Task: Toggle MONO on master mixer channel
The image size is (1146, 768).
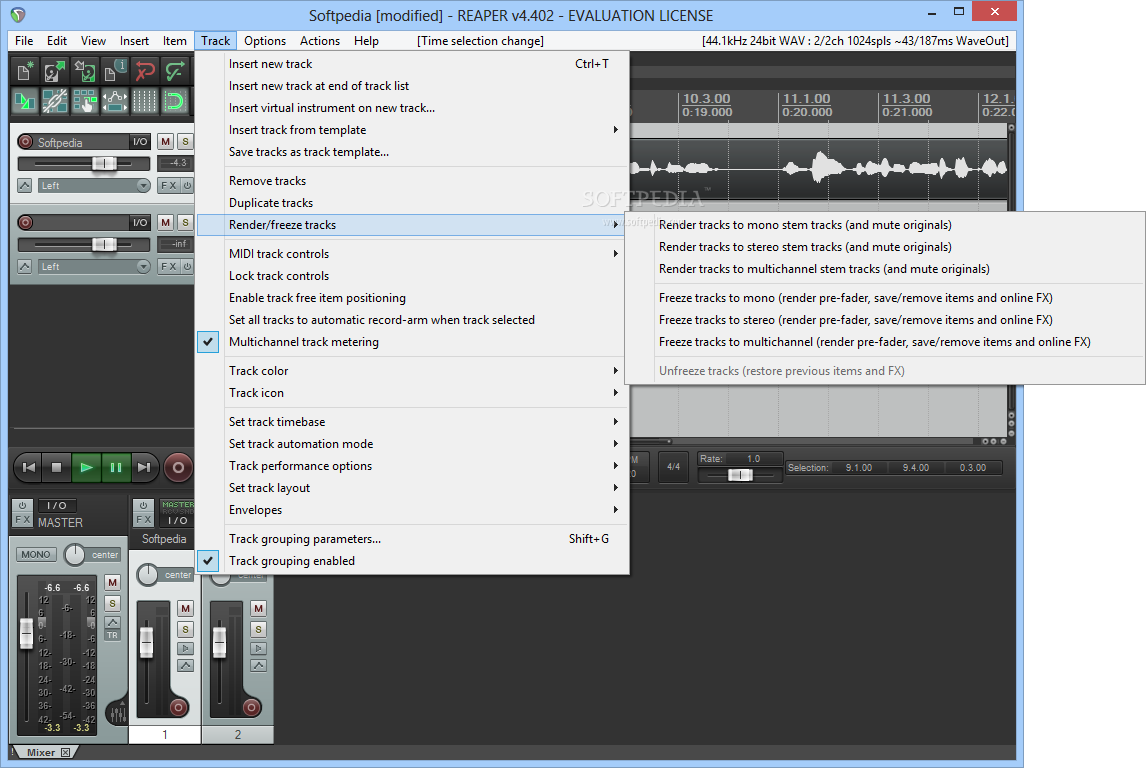Action: point(36,555)
